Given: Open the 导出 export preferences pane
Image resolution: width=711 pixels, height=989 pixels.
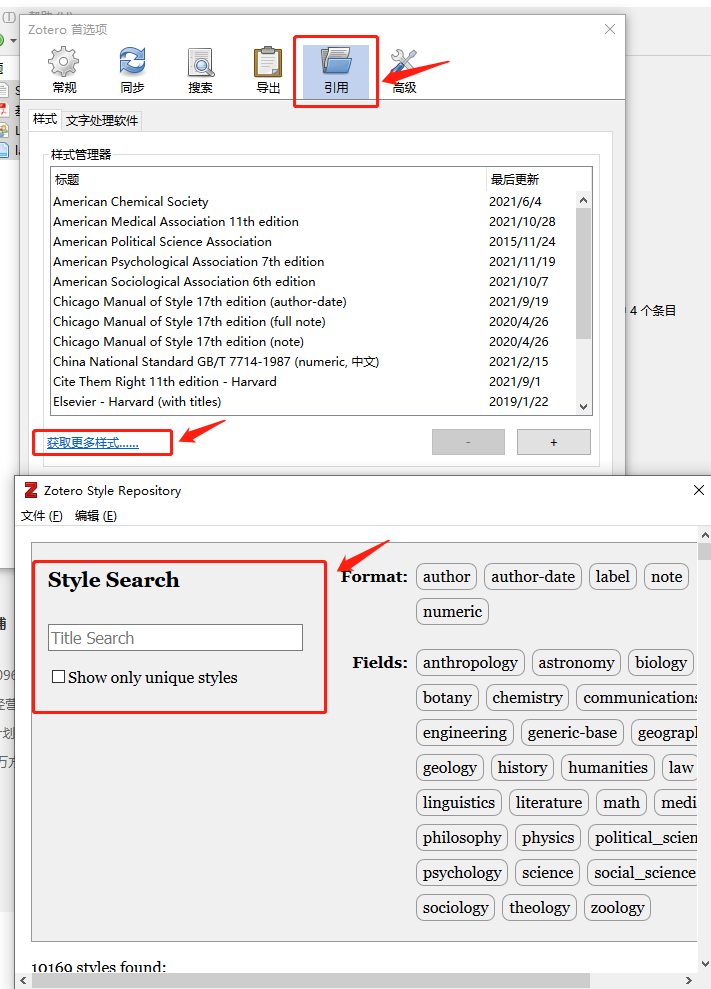Looking at the screenshot, I should [x=268, y=71].
